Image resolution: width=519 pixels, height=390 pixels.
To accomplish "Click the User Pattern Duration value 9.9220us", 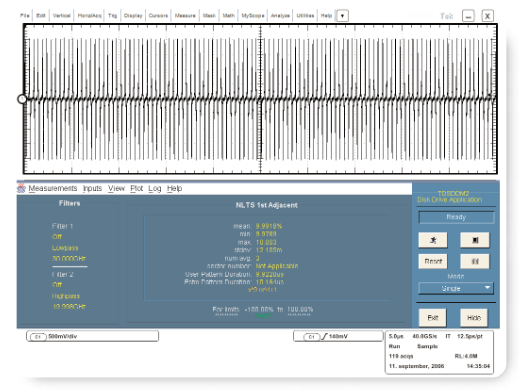I will coord(270,274).
